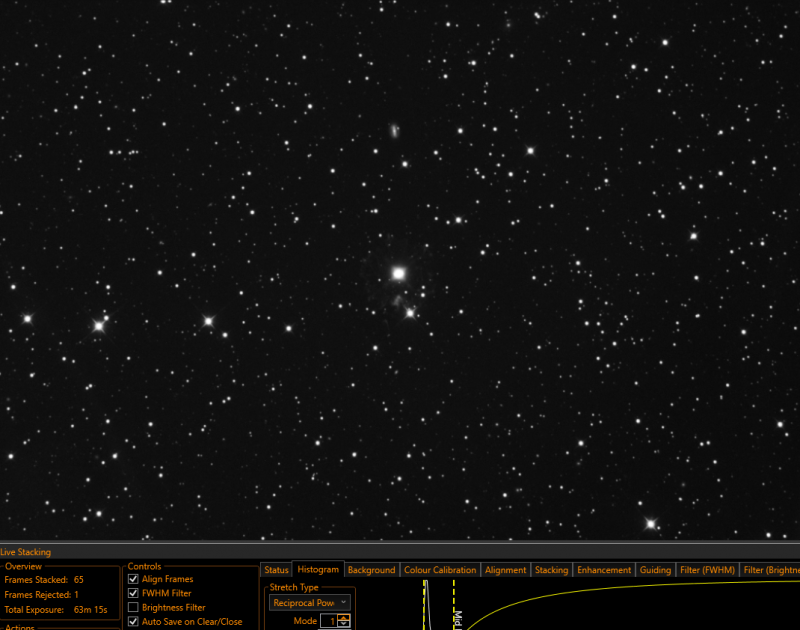Select the Mid level histogram marker line
The width and height of the screenshot is (800, 630).
[454, 604]
